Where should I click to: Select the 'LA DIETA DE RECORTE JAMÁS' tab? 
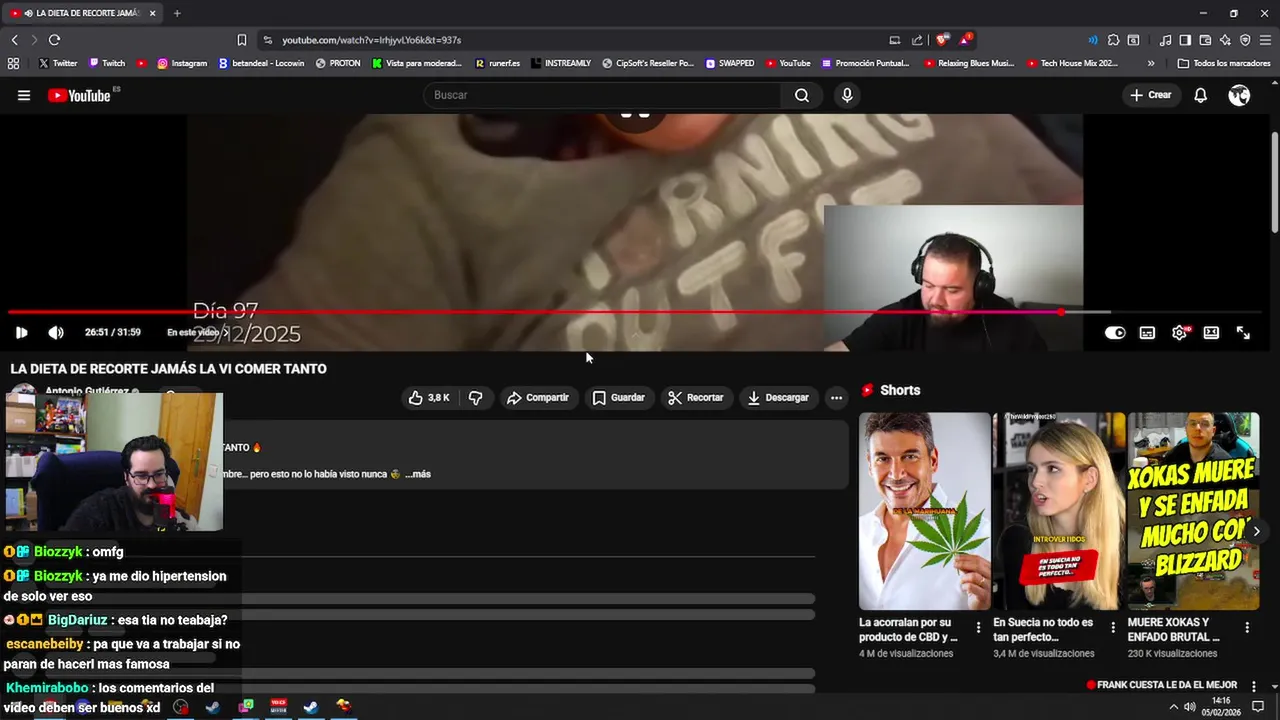(x=84, y=13)
